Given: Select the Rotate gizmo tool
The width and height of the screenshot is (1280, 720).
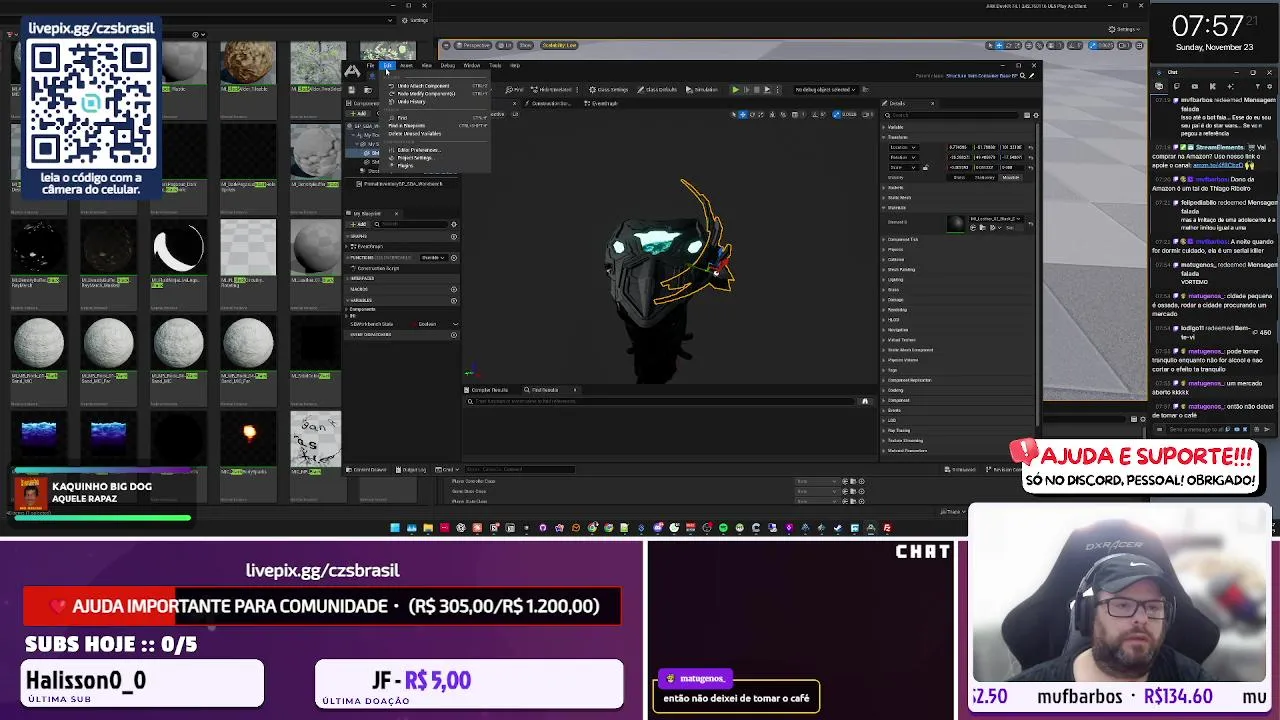Looking at the screenshot, I should pos(752,114).
